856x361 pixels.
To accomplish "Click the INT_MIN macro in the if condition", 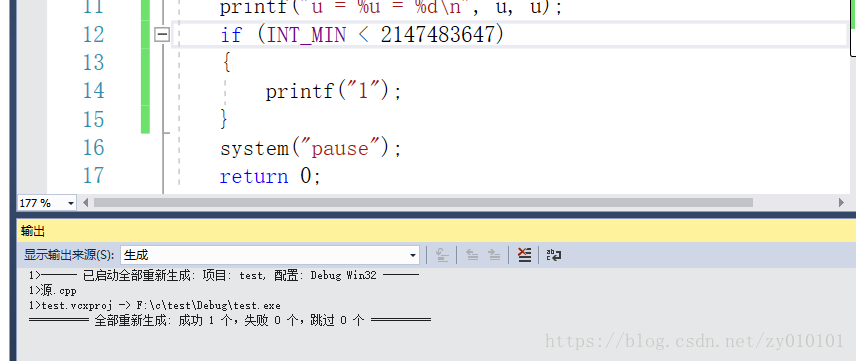I will (306, 35).
